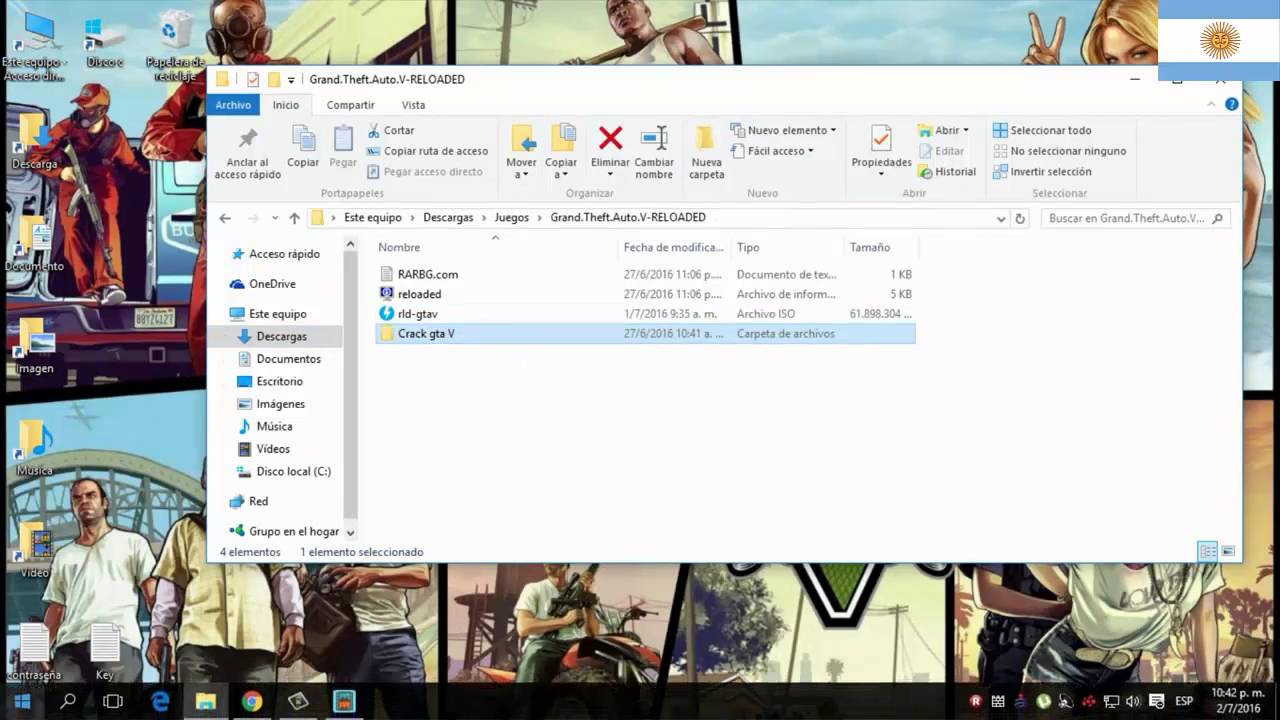Click Nueva carpeta icon
This screenshot has width=1280, height=720.
pyautogui.click(x=706, y=138)
